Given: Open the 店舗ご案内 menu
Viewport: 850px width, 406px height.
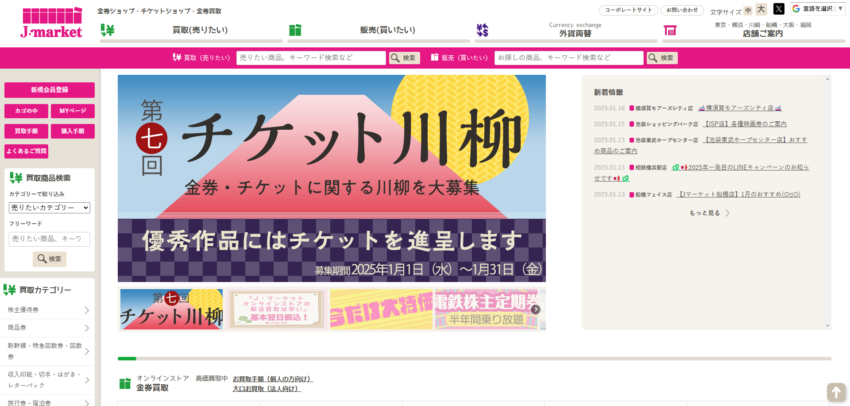Looking at the screenshot, I should (x=762, y=33).
